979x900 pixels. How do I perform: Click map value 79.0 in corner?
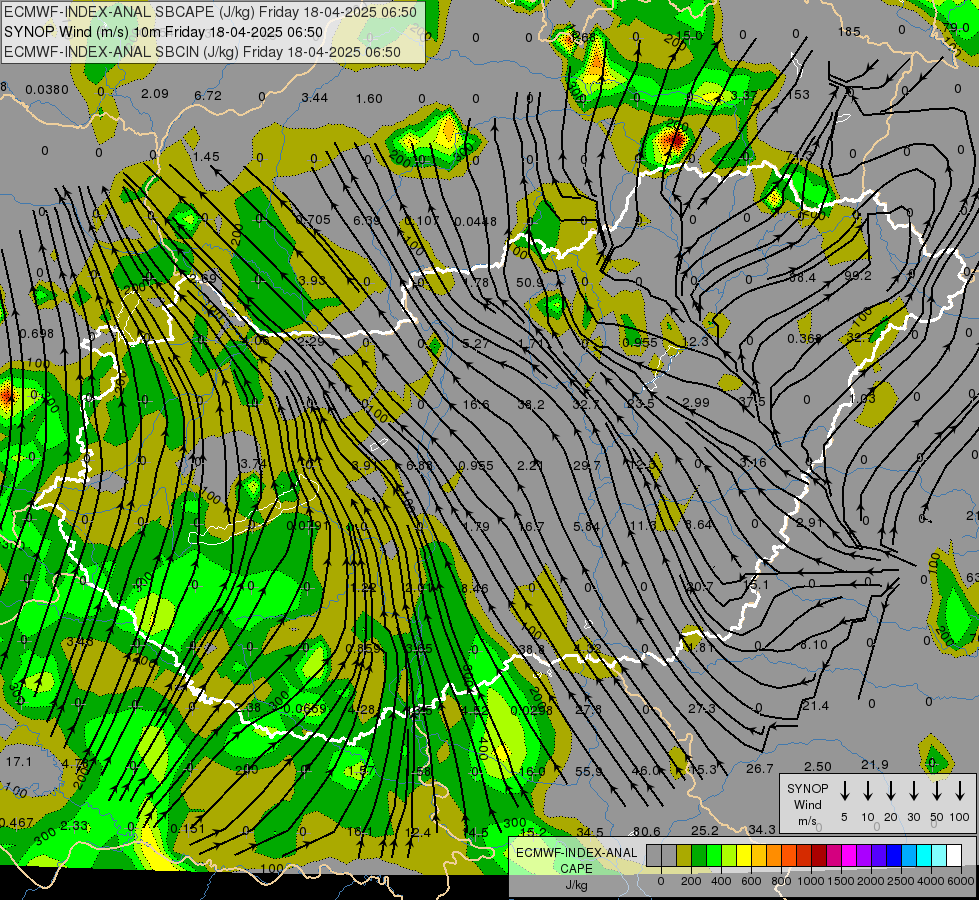point(955,27)
